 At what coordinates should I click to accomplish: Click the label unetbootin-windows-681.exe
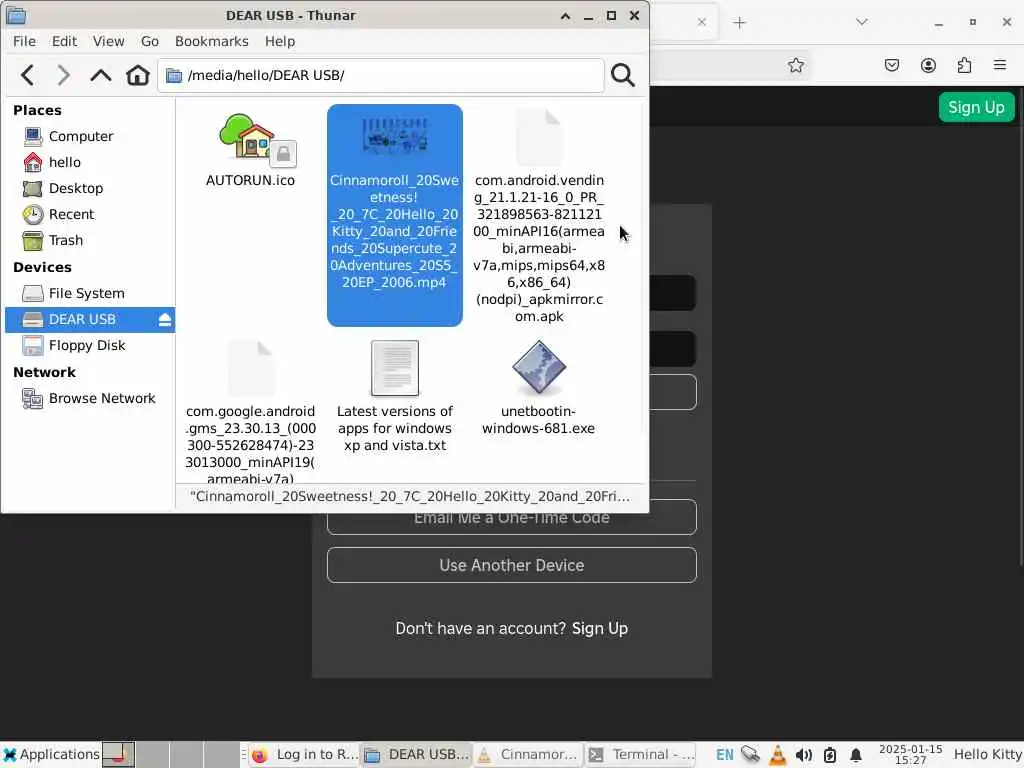(539, 420)
